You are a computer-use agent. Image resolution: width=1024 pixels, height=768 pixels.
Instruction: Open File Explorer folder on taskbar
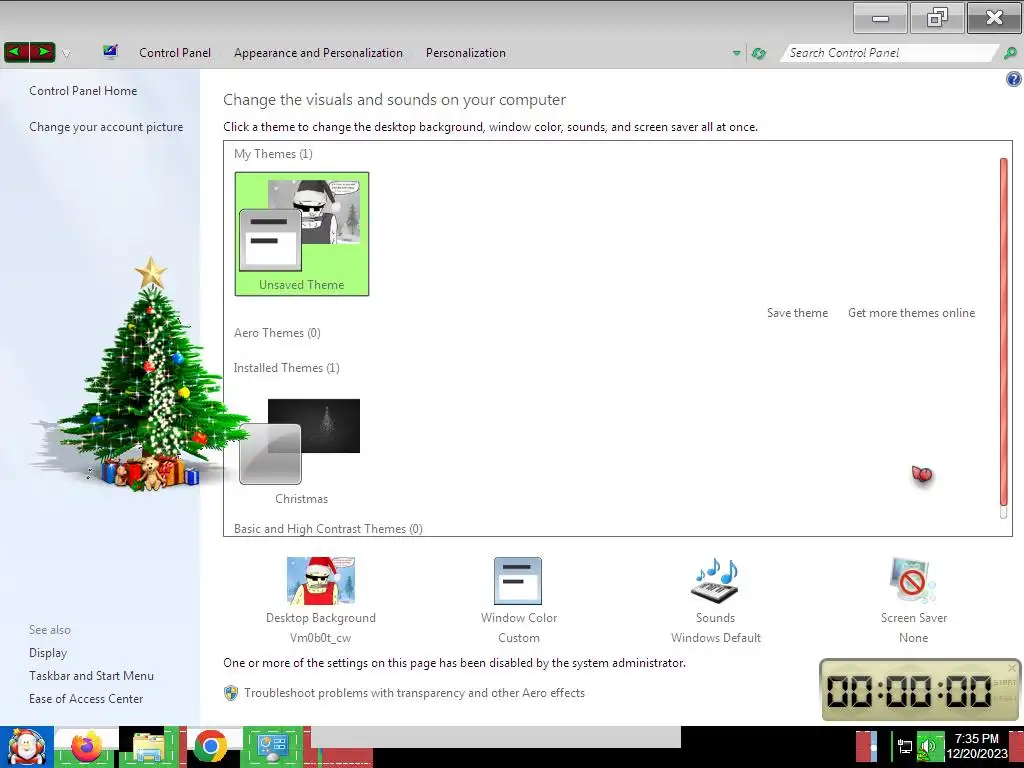[148, 746]
